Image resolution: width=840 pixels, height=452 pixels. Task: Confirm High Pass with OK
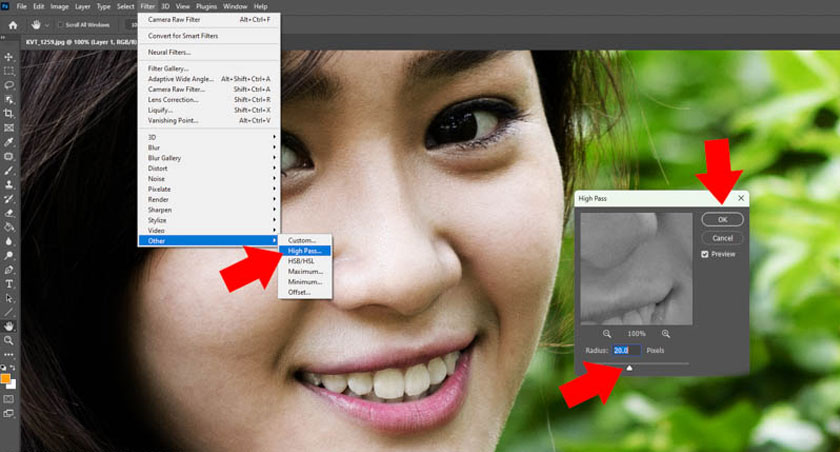[722, 220]
